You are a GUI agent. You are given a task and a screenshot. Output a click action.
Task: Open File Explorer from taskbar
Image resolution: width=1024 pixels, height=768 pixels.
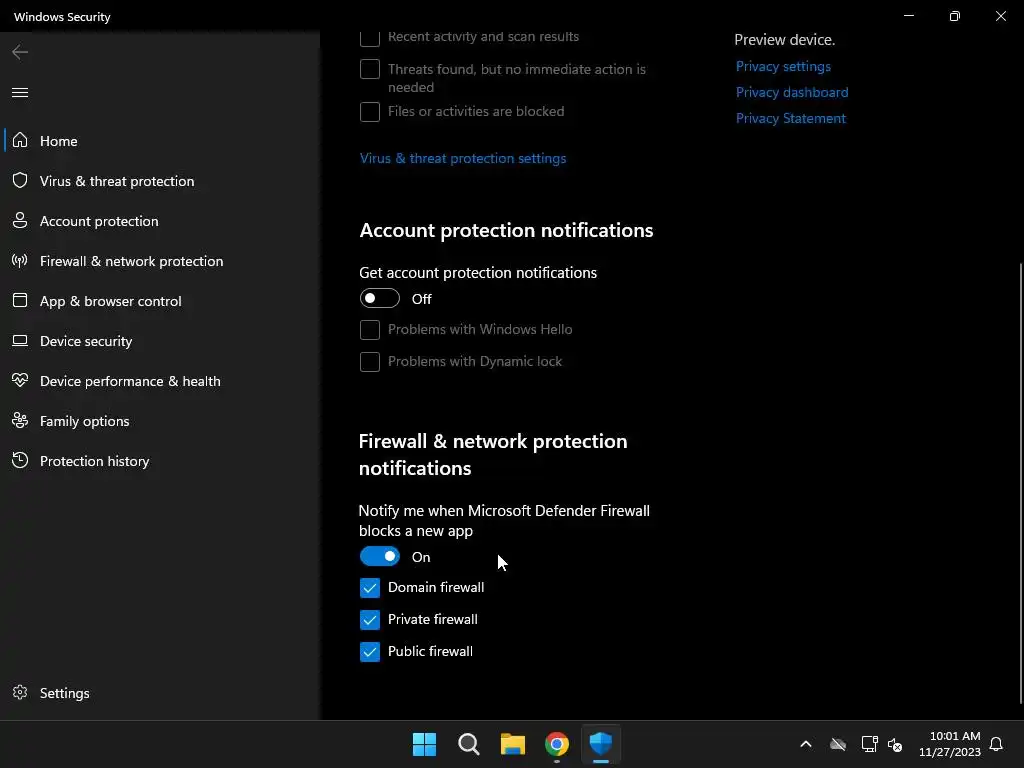tap(513, 744)
